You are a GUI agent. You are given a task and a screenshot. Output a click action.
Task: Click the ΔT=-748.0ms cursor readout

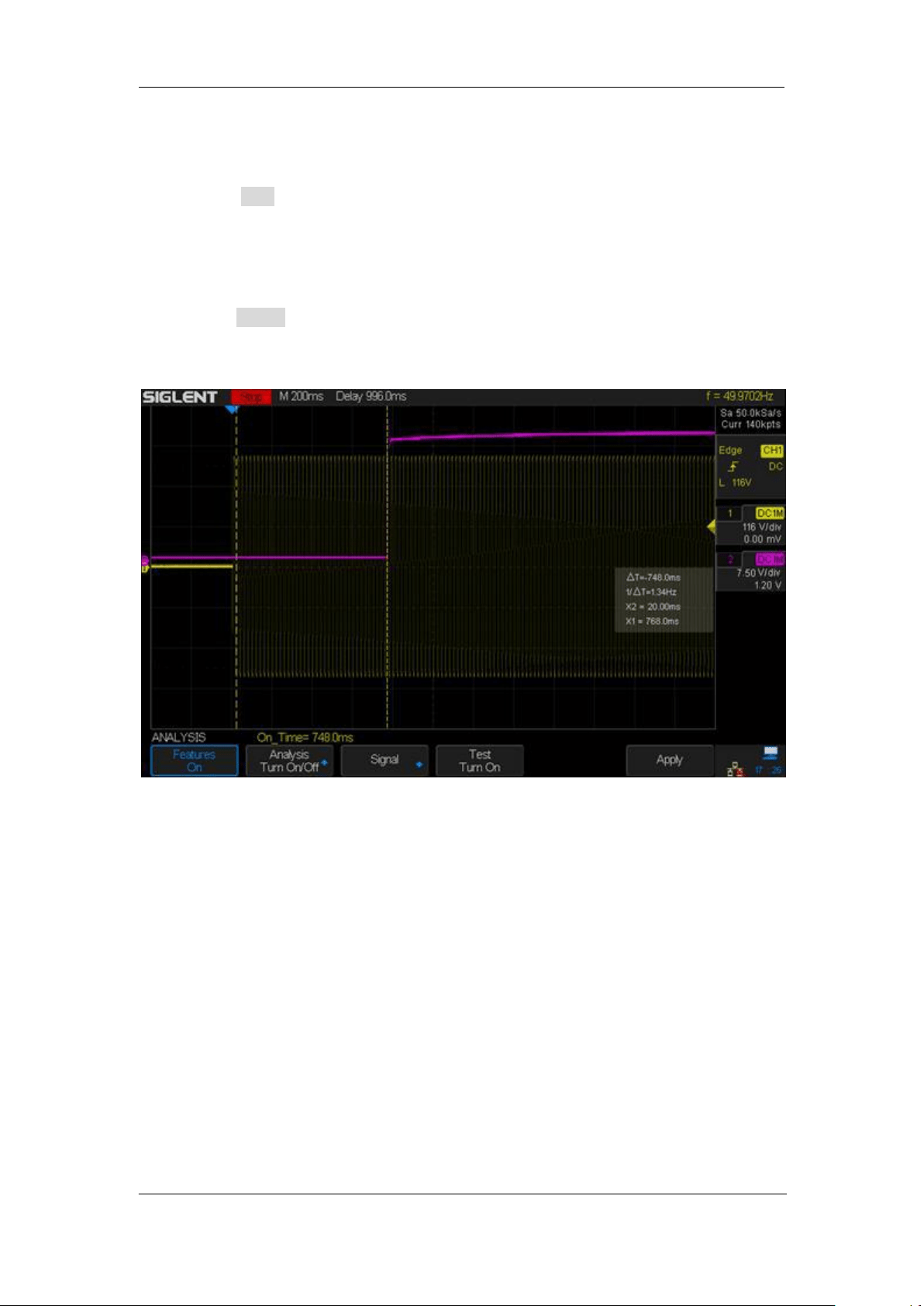653,577
